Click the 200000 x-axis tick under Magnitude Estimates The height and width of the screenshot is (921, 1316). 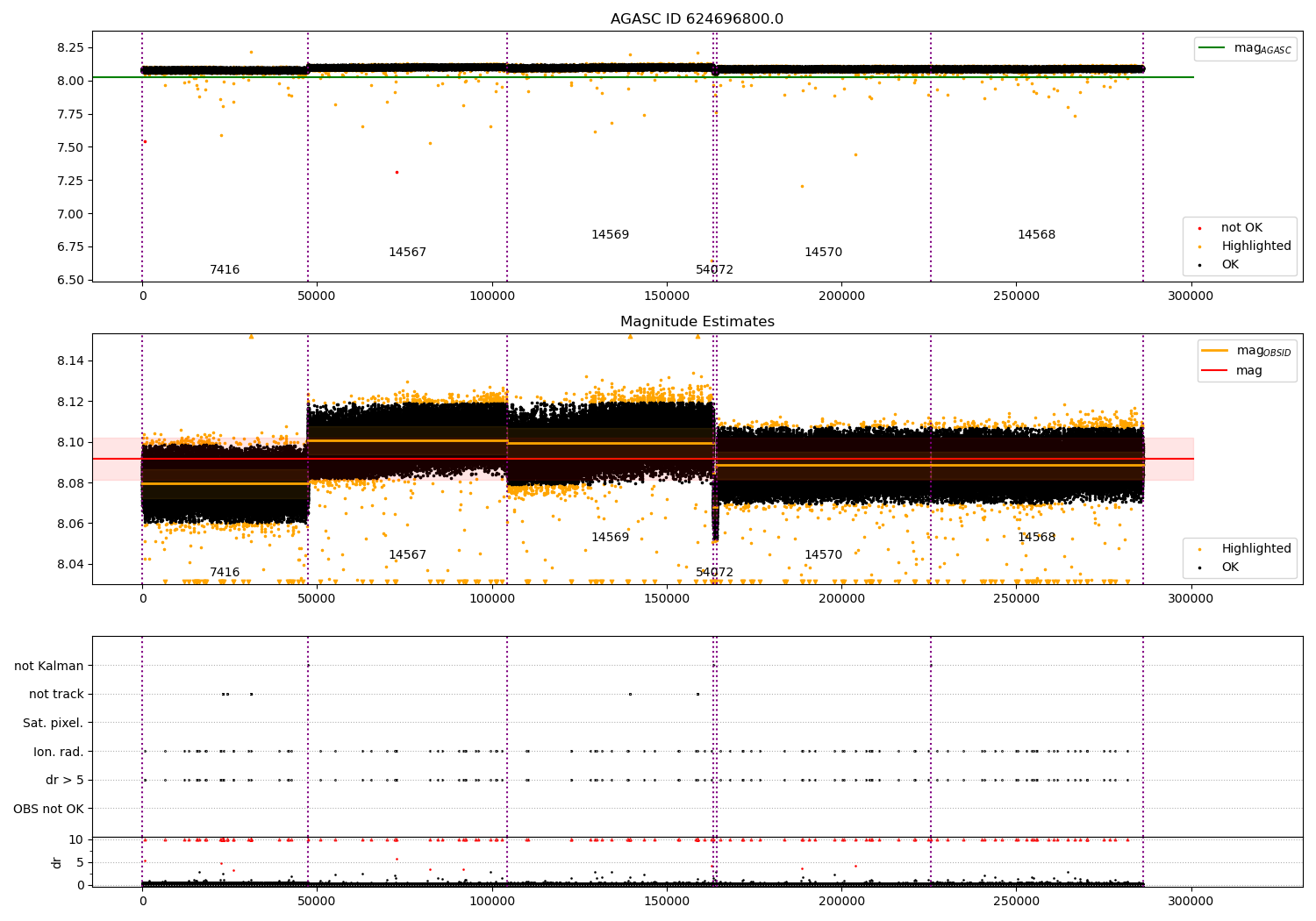pyautogui.click(x=841, y=599)
